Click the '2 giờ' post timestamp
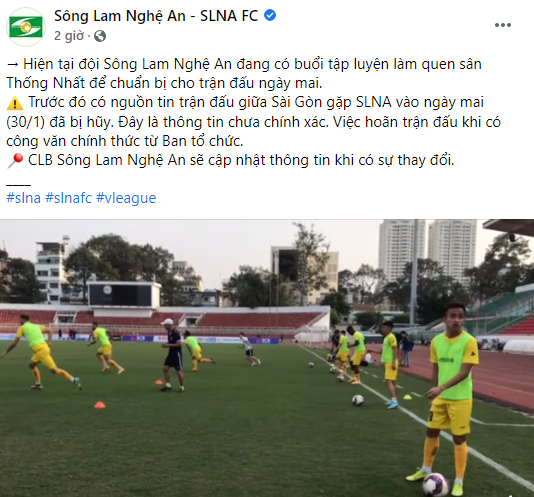Viewport: 534px width, 497px height. (69, 35)
